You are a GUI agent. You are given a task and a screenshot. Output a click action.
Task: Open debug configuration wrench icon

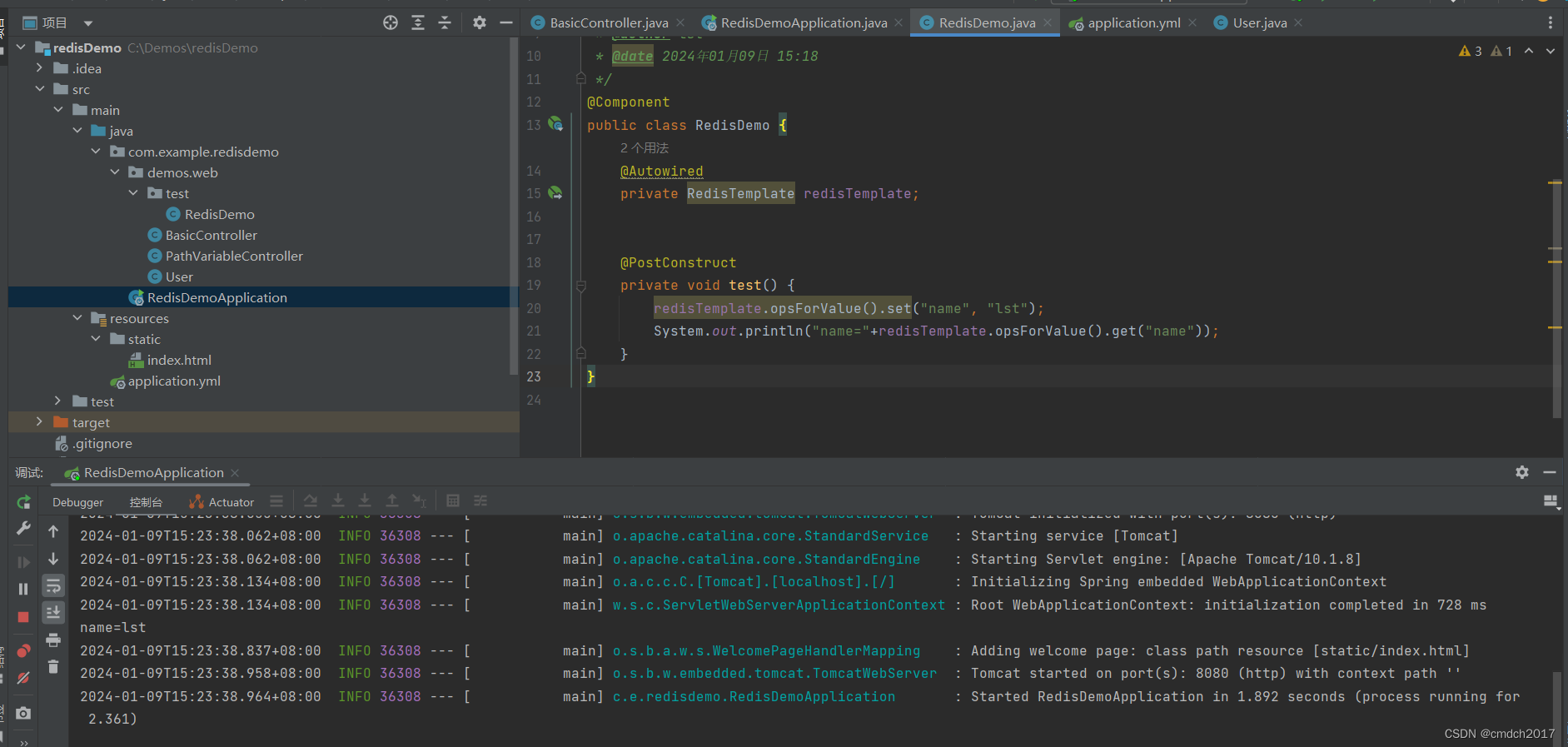click(23, 529)
